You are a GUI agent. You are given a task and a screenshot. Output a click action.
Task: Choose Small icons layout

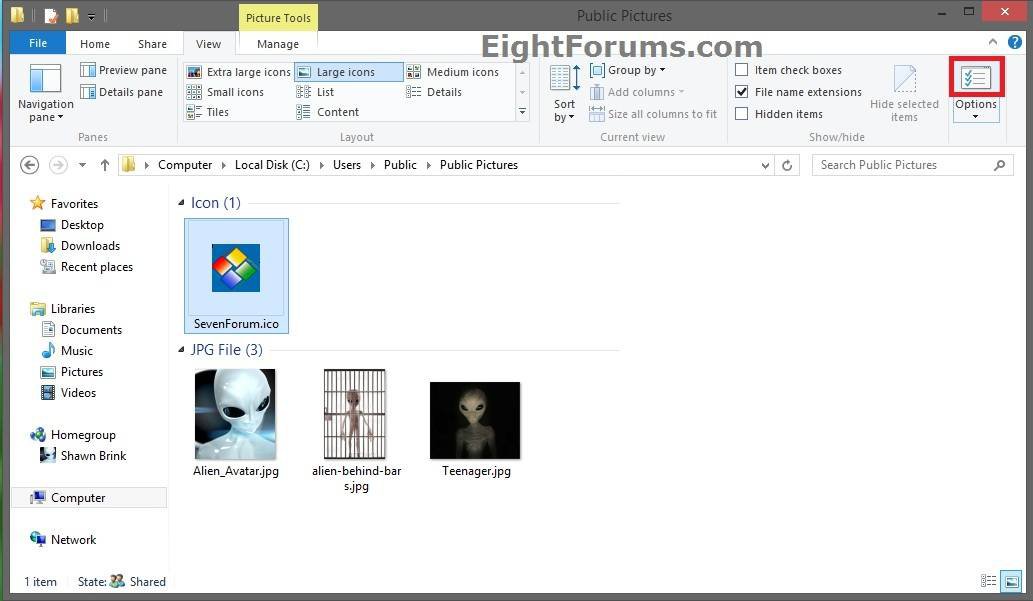225,92
